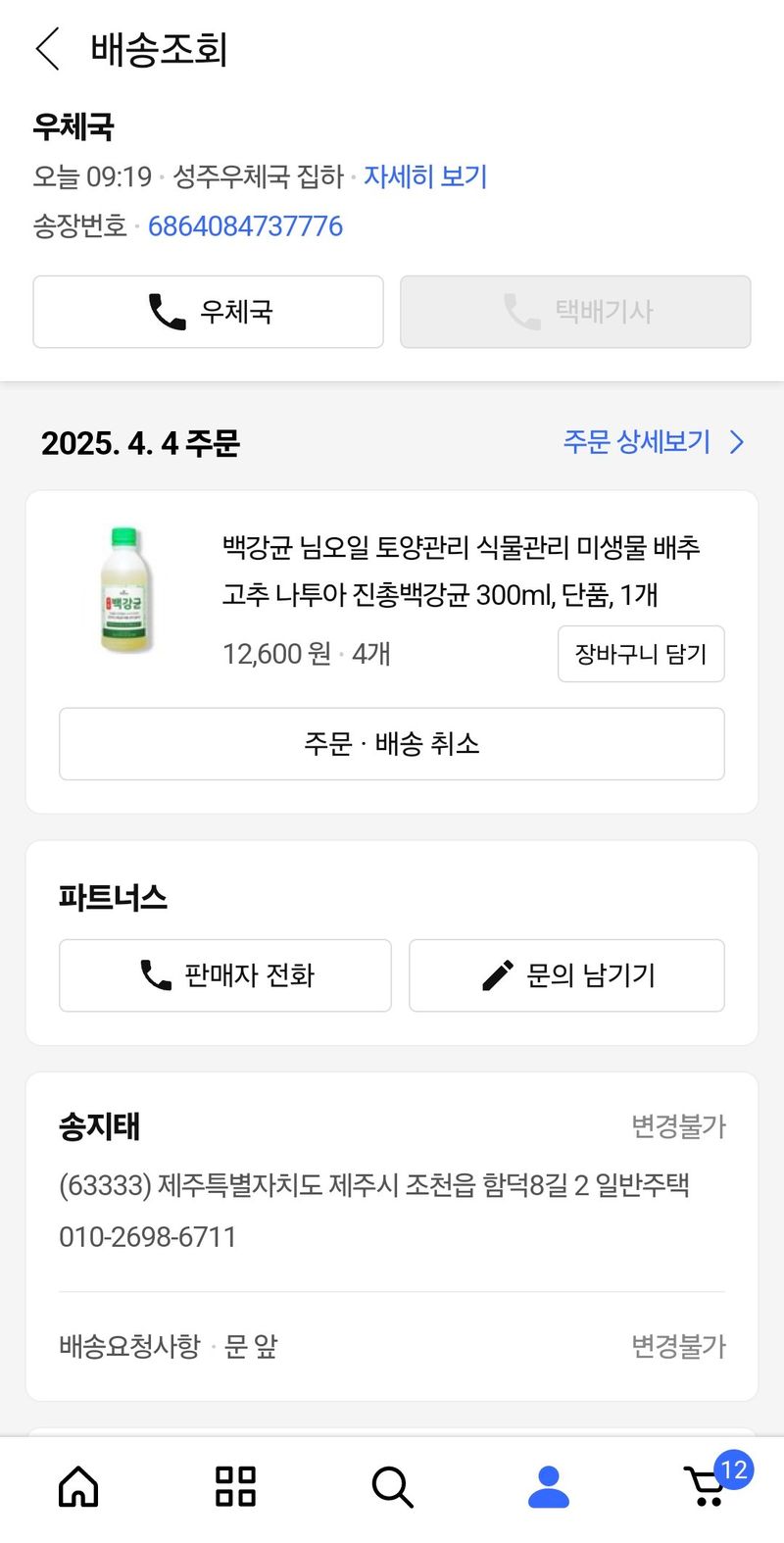Image resolution: width=784 pixels, height=1543 pixels.
Task: Open the shopping cart icon
Action: (x=708, y=1486)
